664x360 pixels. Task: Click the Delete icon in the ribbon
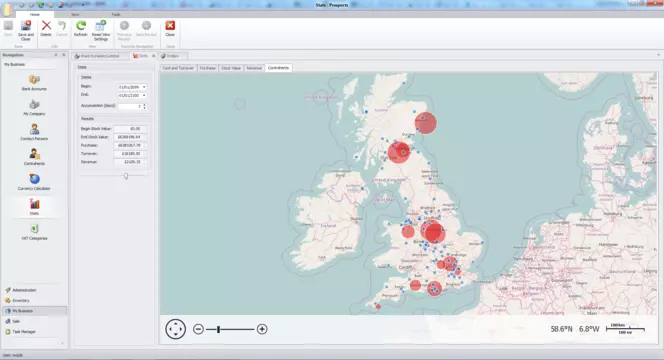[46, 29]
